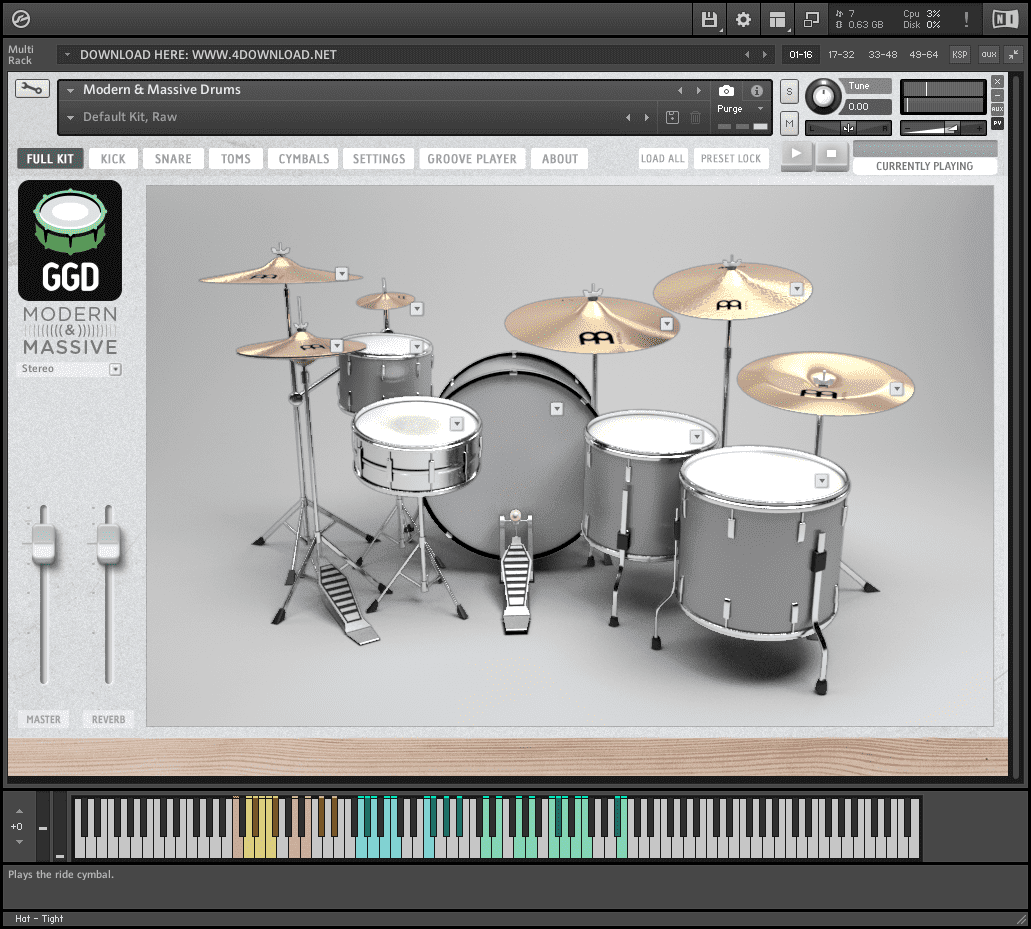
Task: Click the REVERB fader handle
Action: point(108,544)
